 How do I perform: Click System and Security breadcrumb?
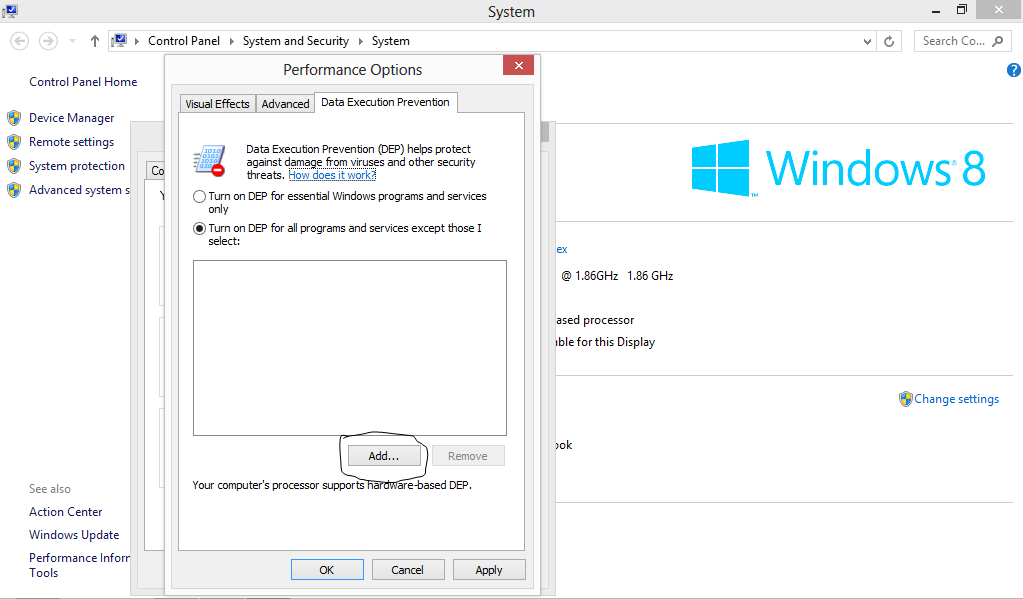[x=296, y=40]
